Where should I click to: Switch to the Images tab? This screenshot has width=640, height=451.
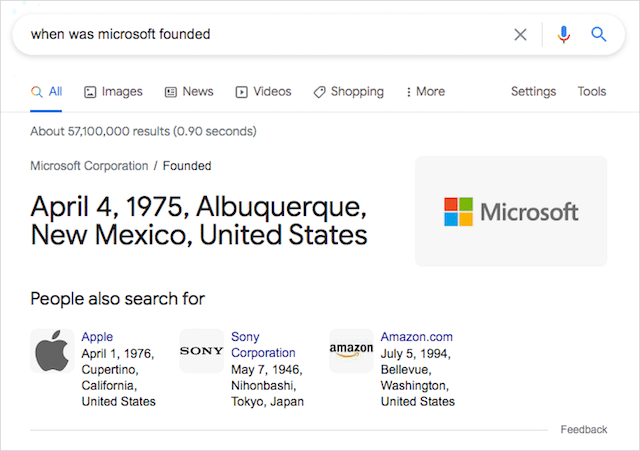(113, 92)
